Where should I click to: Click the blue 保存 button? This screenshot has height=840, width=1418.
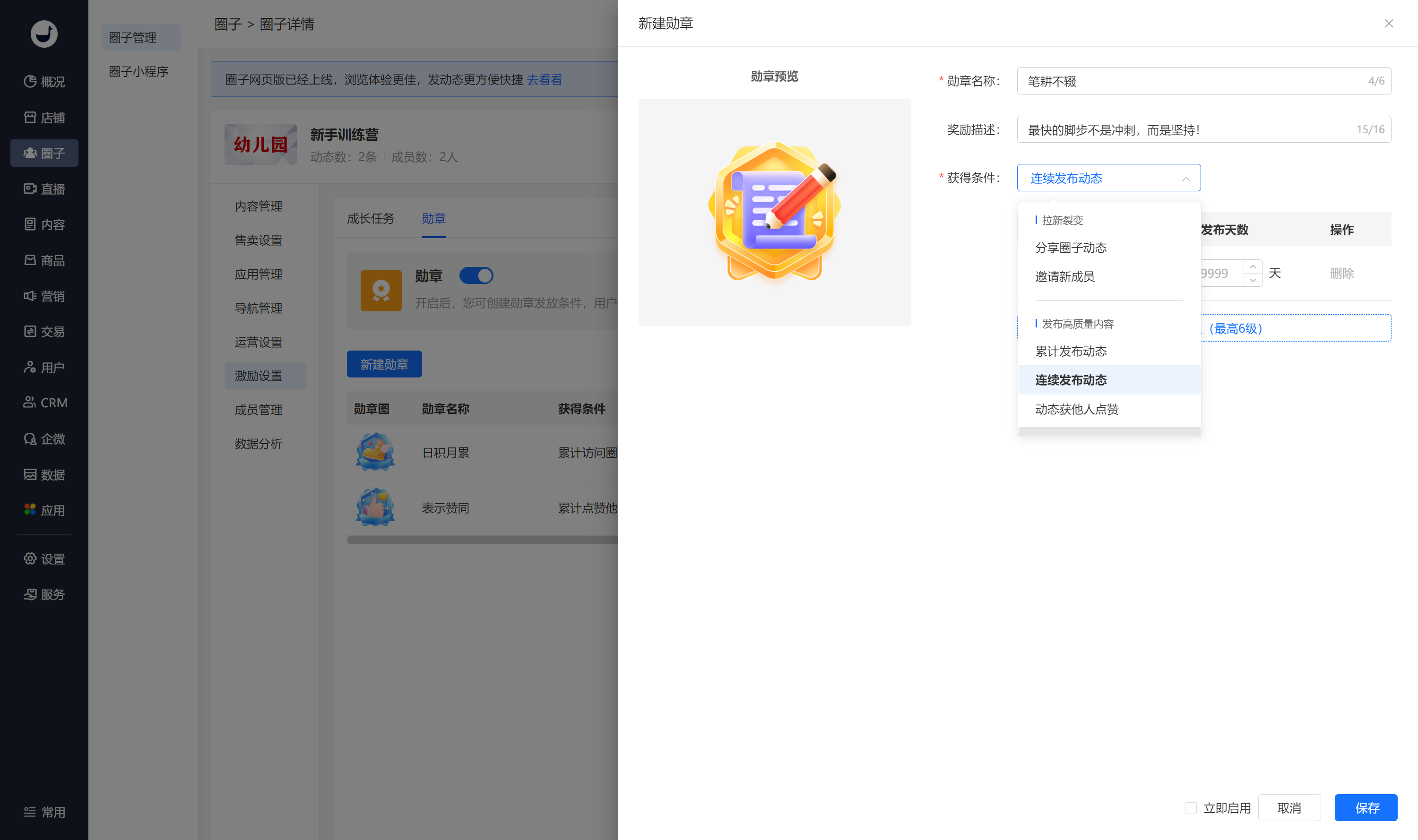click(x=1366, y=808)
